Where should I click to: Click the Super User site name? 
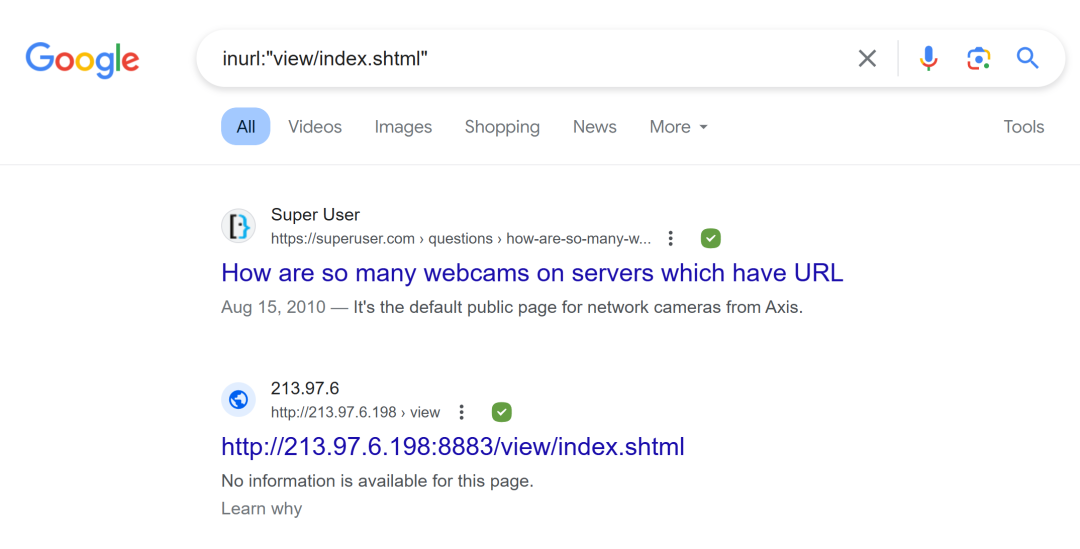click(x=315, y=215)
